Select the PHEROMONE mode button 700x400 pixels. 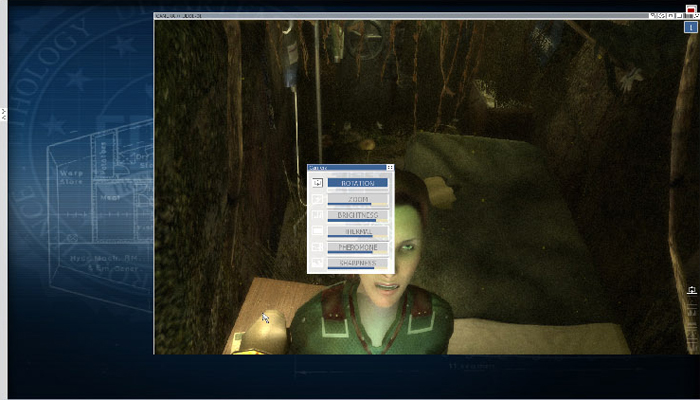(x=358, y=247)
